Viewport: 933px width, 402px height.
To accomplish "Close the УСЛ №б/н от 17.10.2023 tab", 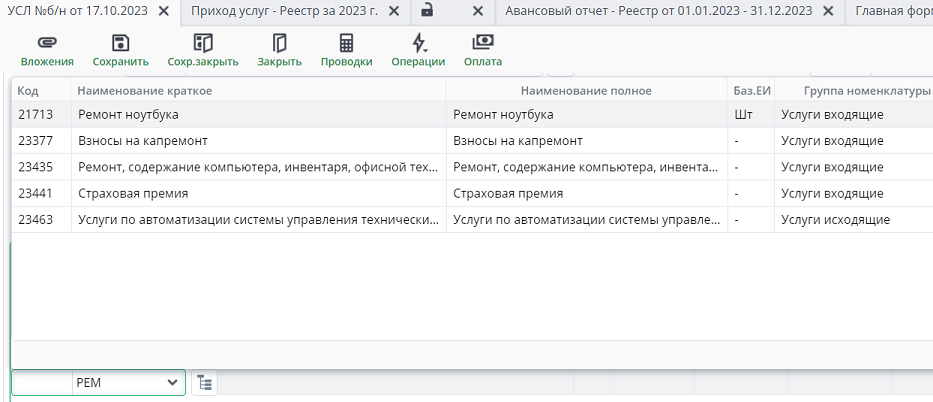I will [163, 11].
